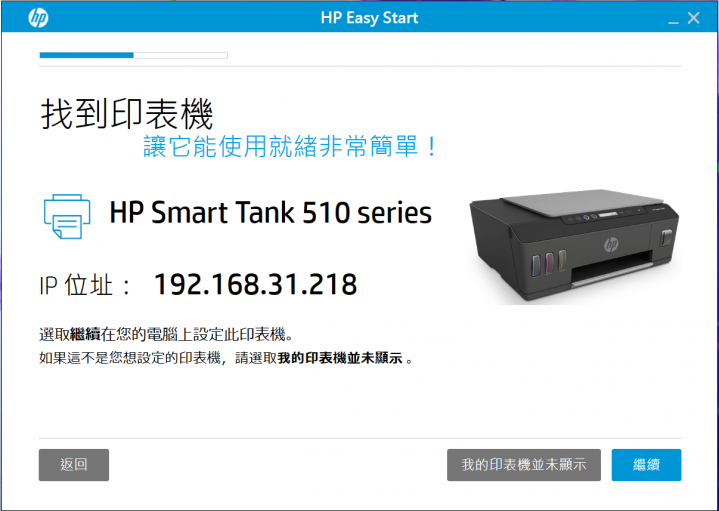Click the 找到印表機 heading
The height and width of the screenshot is (511, 719).
click(127, 114)
